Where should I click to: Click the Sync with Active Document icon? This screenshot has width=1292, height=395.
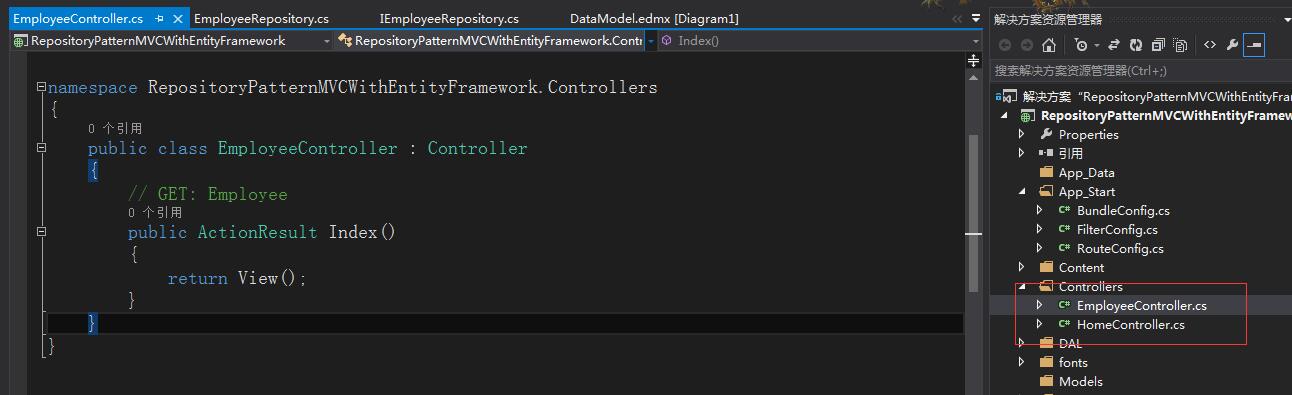(1115, 45)
